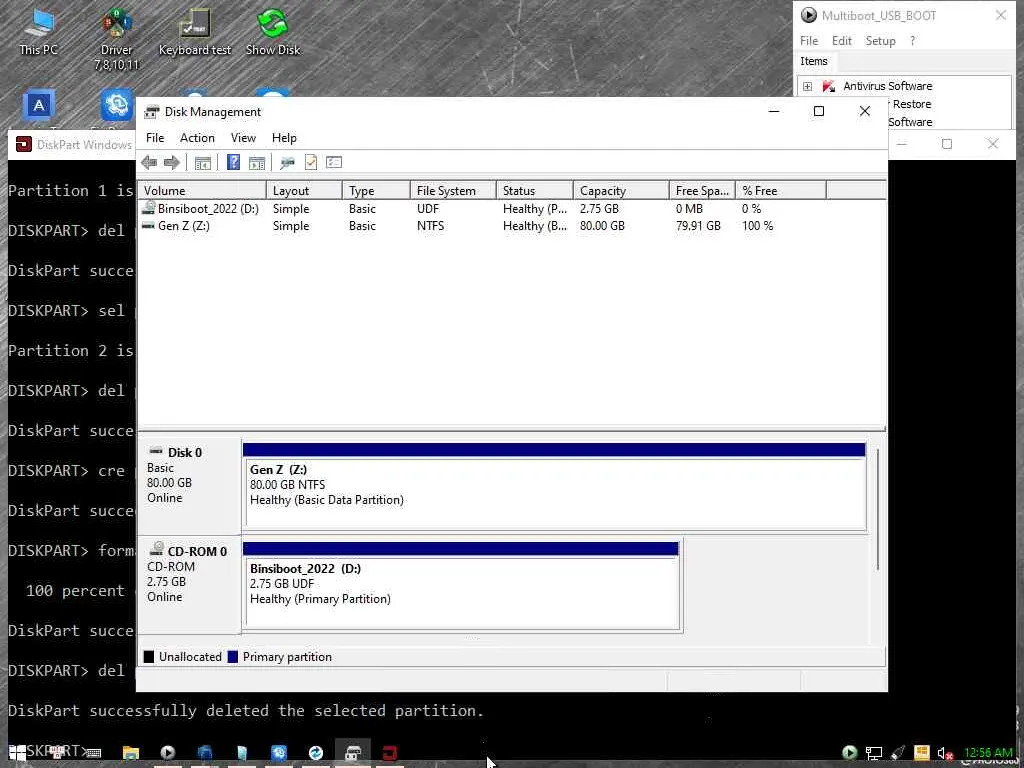Click the Disk Management icon on taskbar

[353, 753]
